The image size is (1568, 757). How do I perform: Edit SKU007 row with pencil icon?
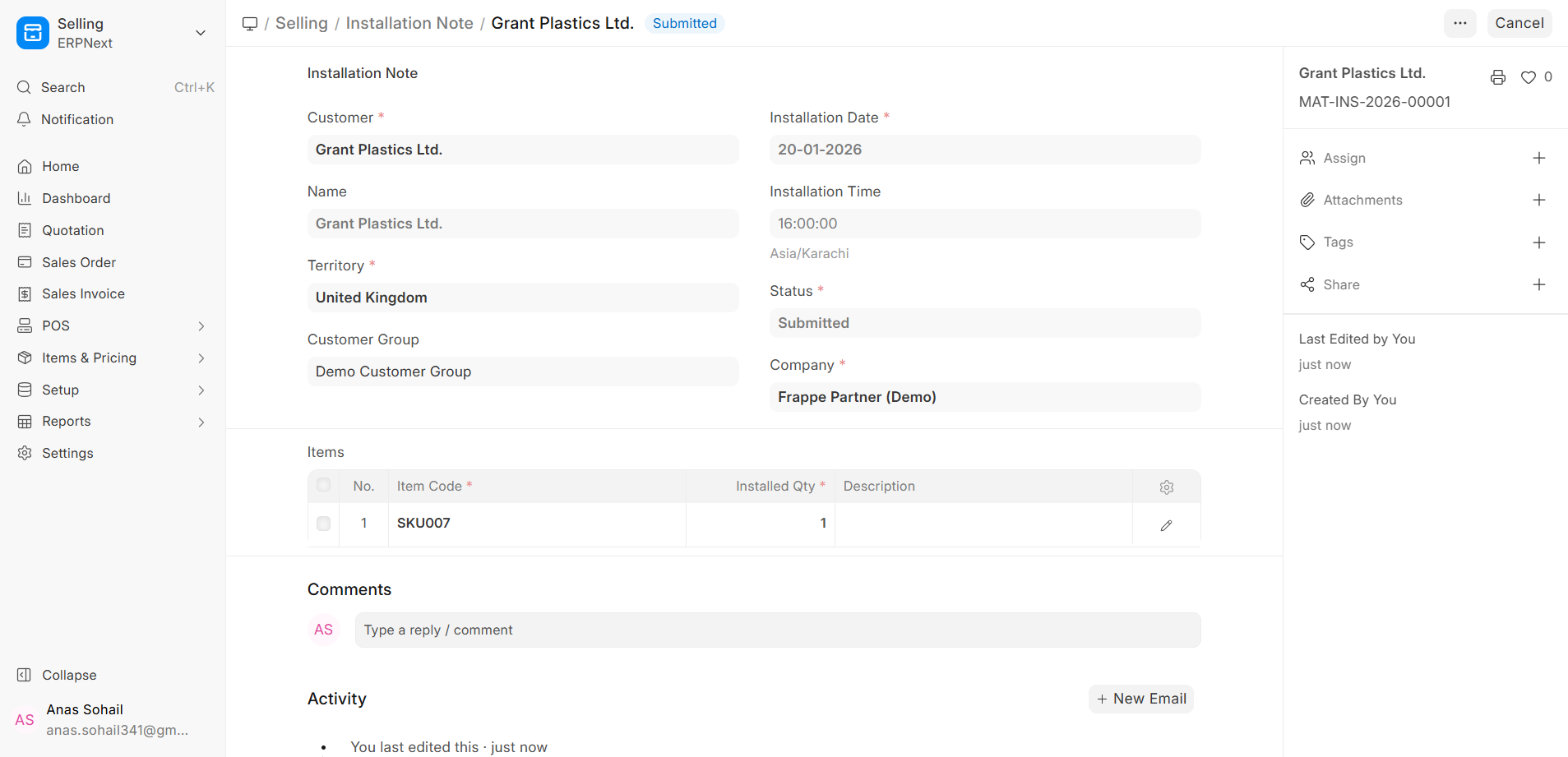pos(1166,525)
